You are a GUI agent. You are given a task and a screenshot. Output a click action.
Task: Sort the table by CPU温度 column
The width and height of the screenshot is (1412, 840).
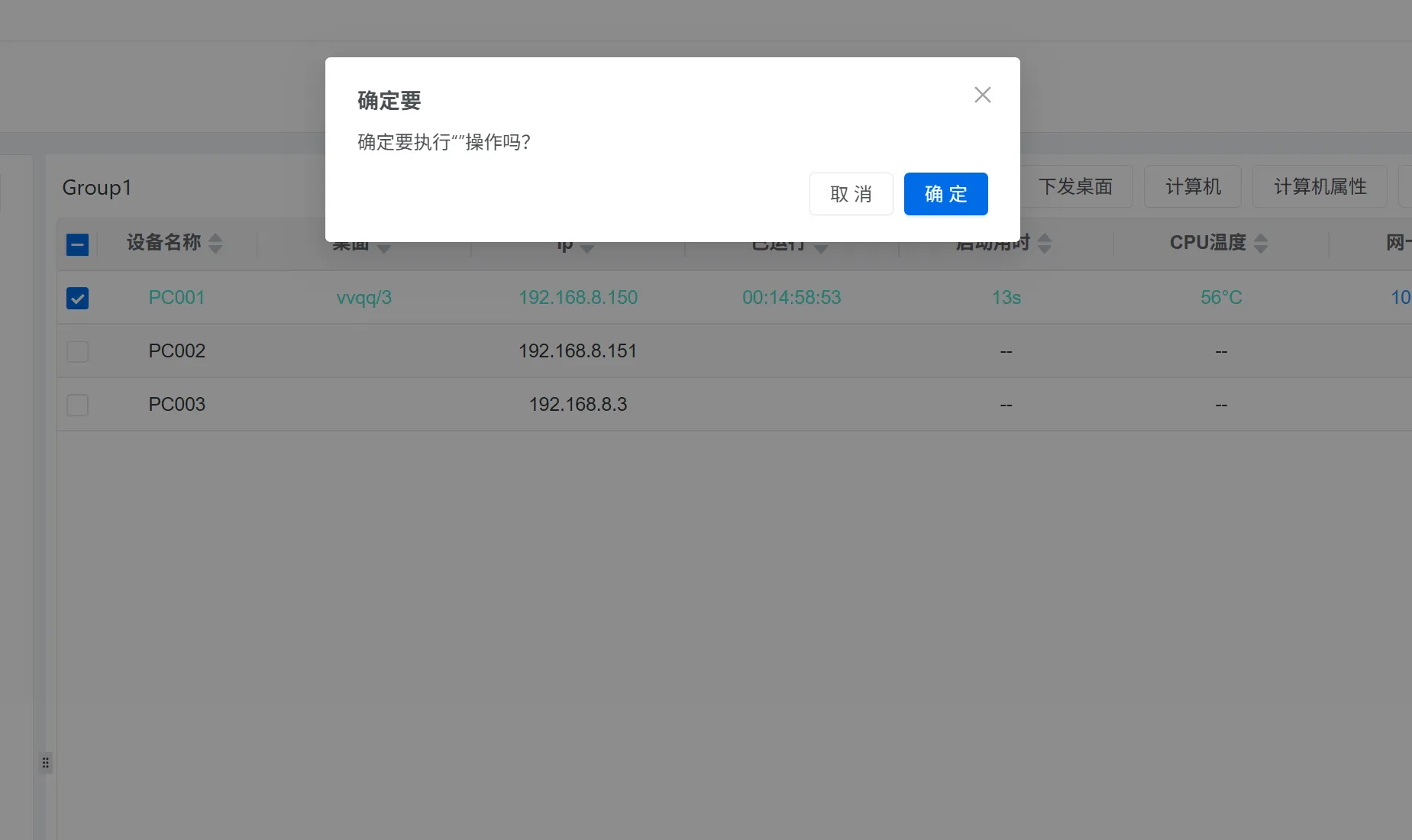[1262, 243]
